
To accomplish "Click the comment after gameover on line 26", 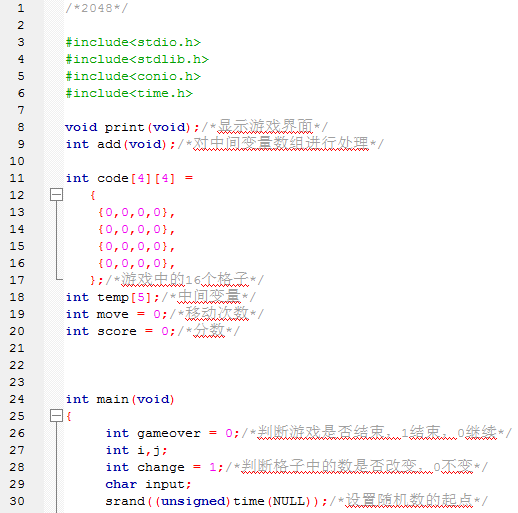I will tap(377, 433).
